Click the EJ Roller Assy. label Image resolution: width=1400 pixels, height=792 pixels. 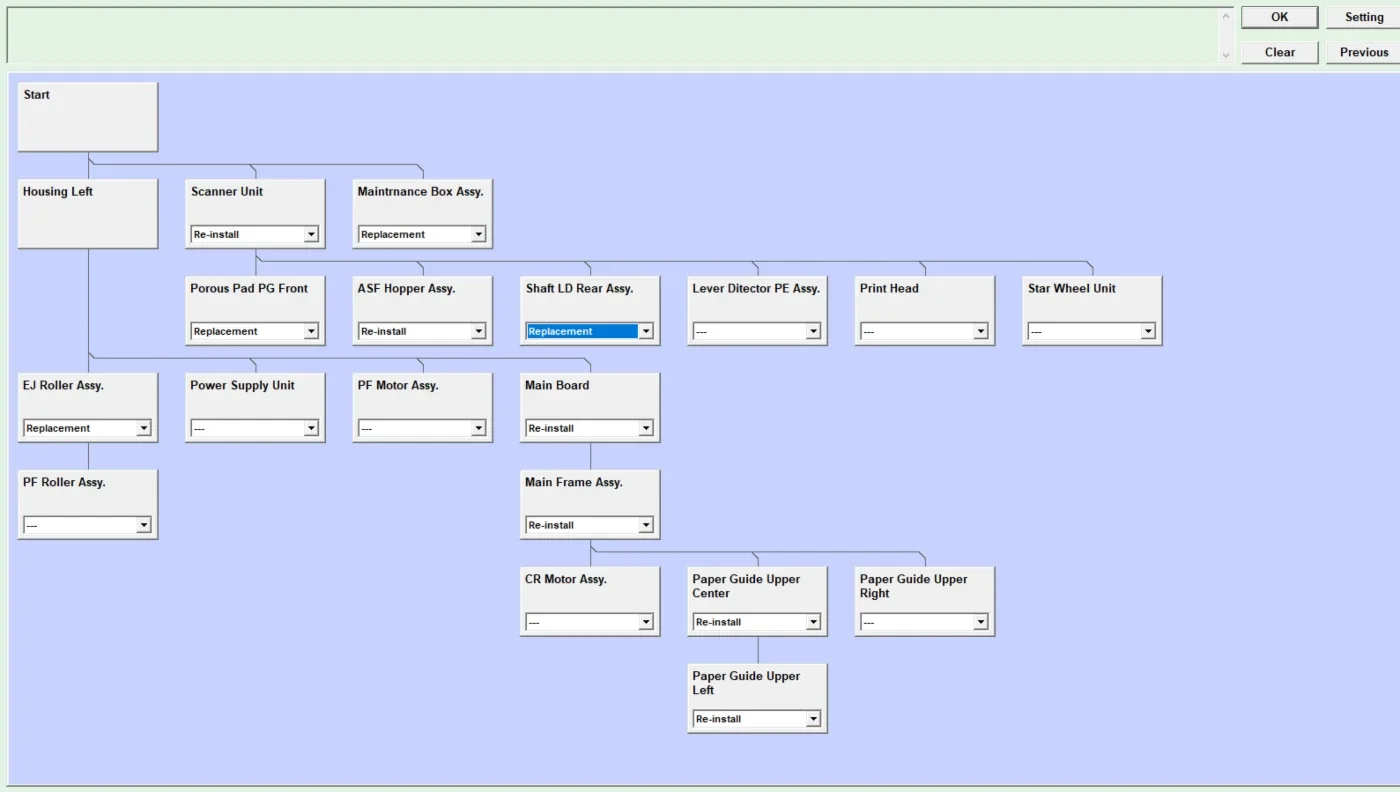pos(63,385)
